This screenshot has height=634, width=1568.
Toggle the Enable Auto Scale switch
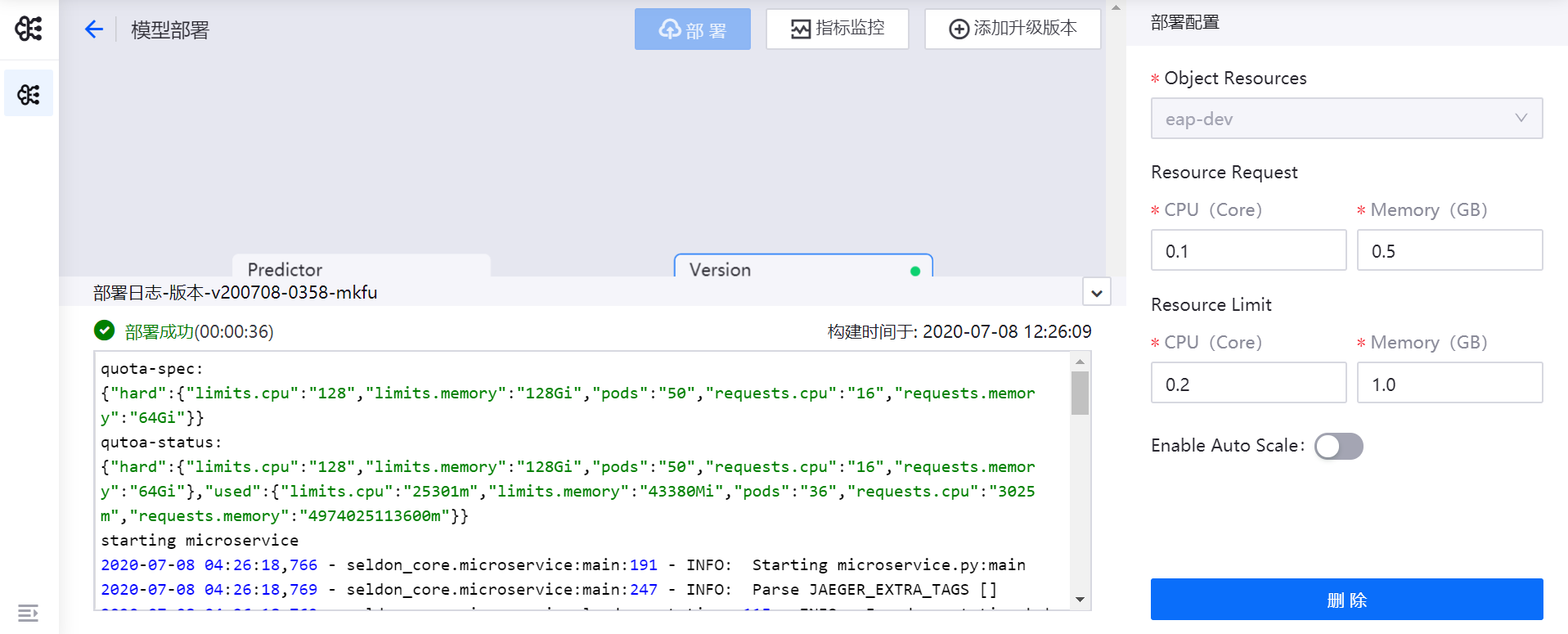pyautogui.click(x=1338, y=446)
